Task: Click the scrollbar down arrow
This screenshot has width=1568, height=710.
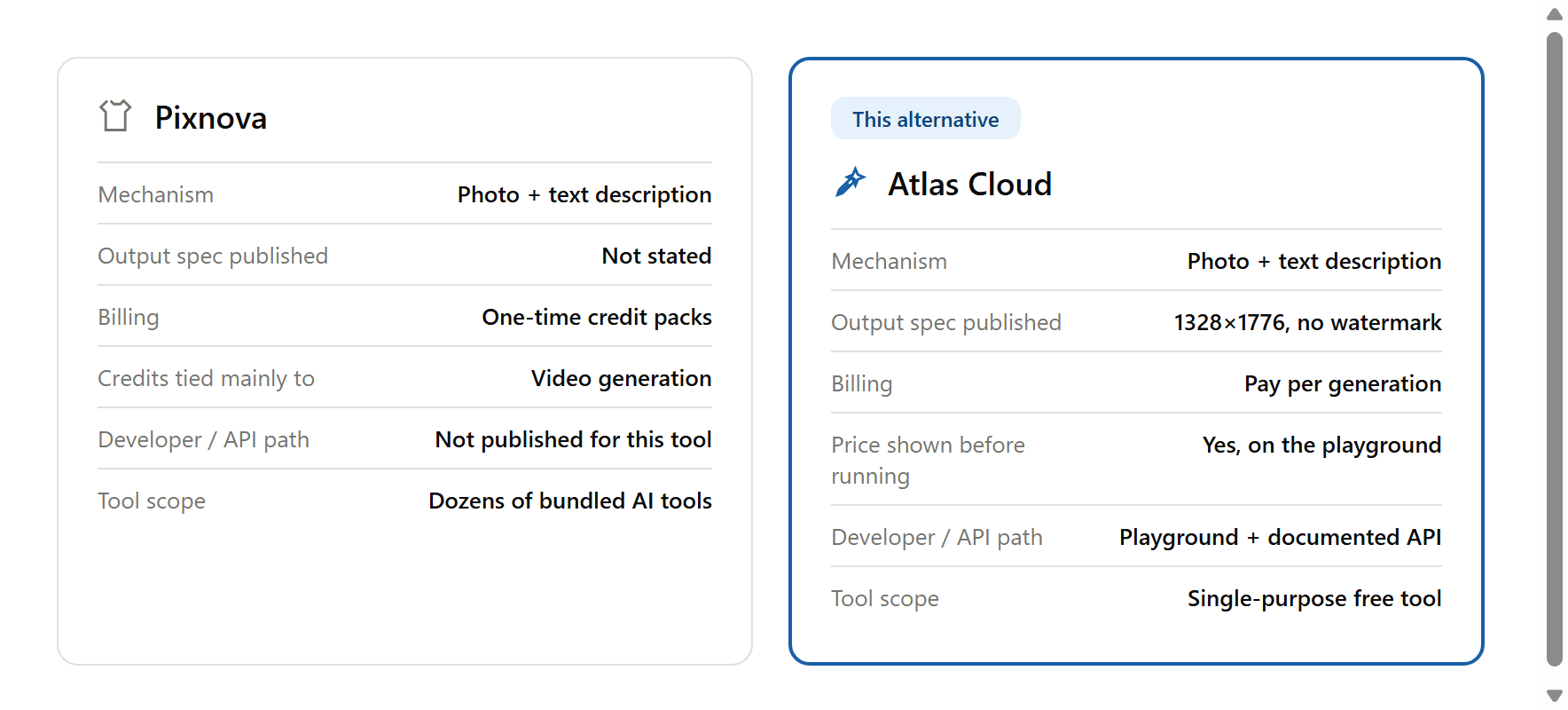Action: pyautogui.click(x=1555, y=696)
